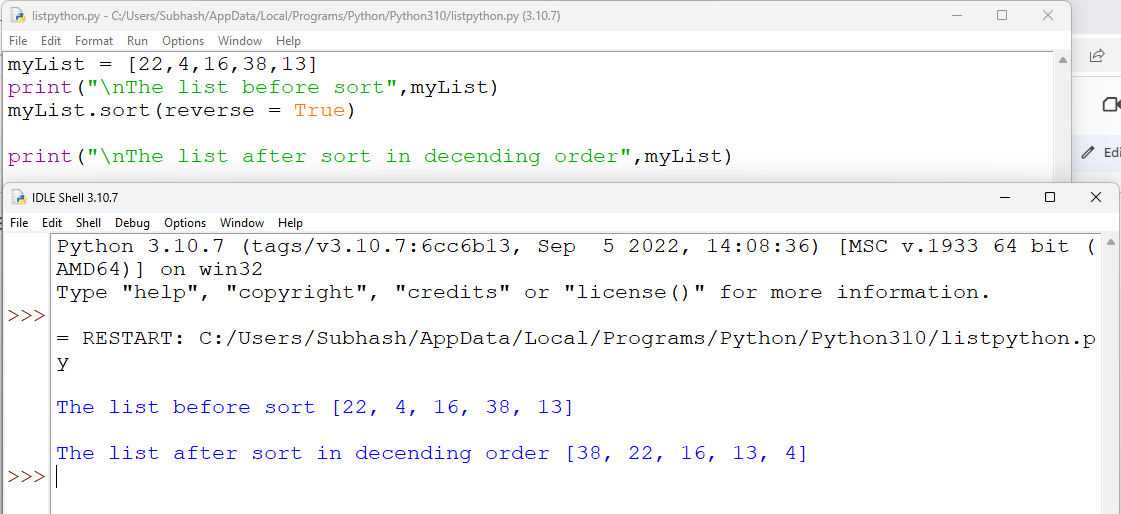Viewport: 1121px width, 514px height.
Task: Close the listpython.py editor window
Action: tap(1047, 15)
